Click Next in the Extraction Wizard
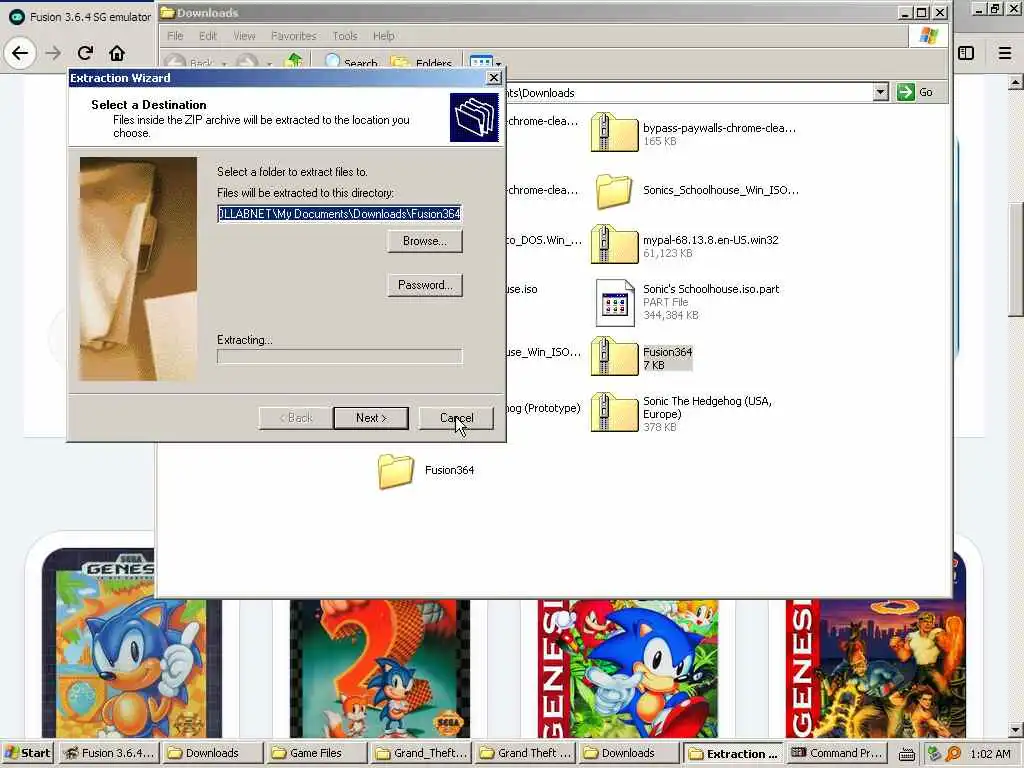The image size is (1024, 768). [x=371, y=418]
